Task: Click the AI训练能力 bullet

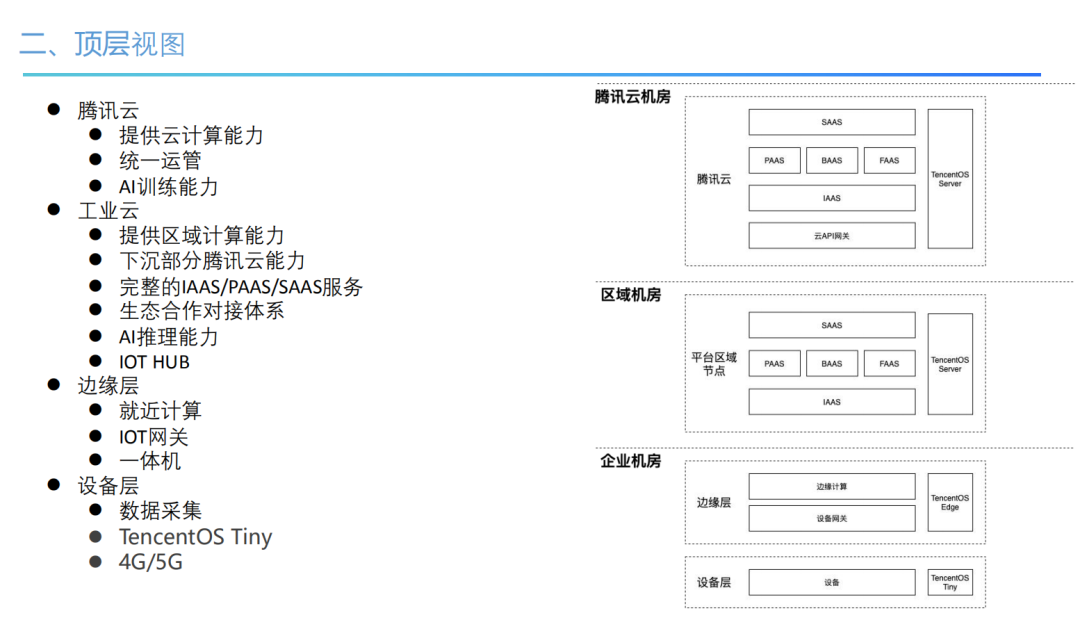Action: coord(168,187)
